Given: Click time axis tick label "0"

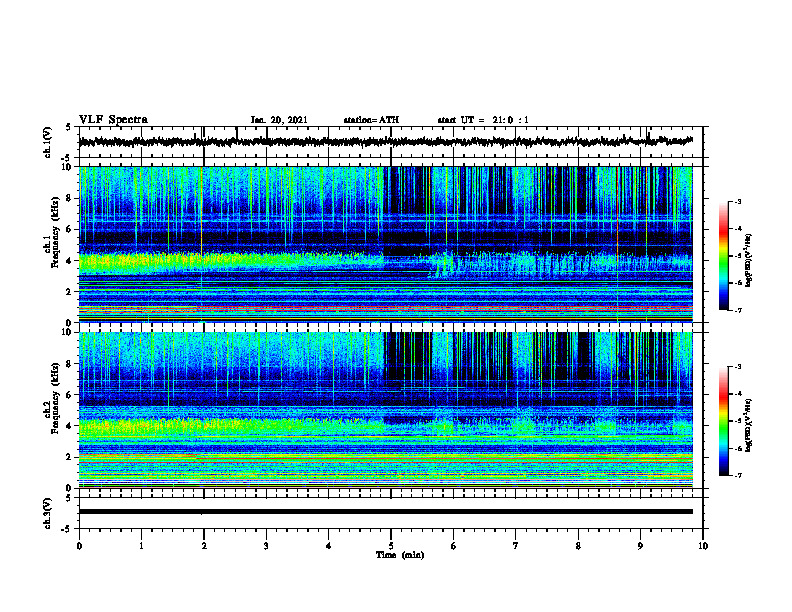Looking at the screenshot, I should tap(79, 546).
